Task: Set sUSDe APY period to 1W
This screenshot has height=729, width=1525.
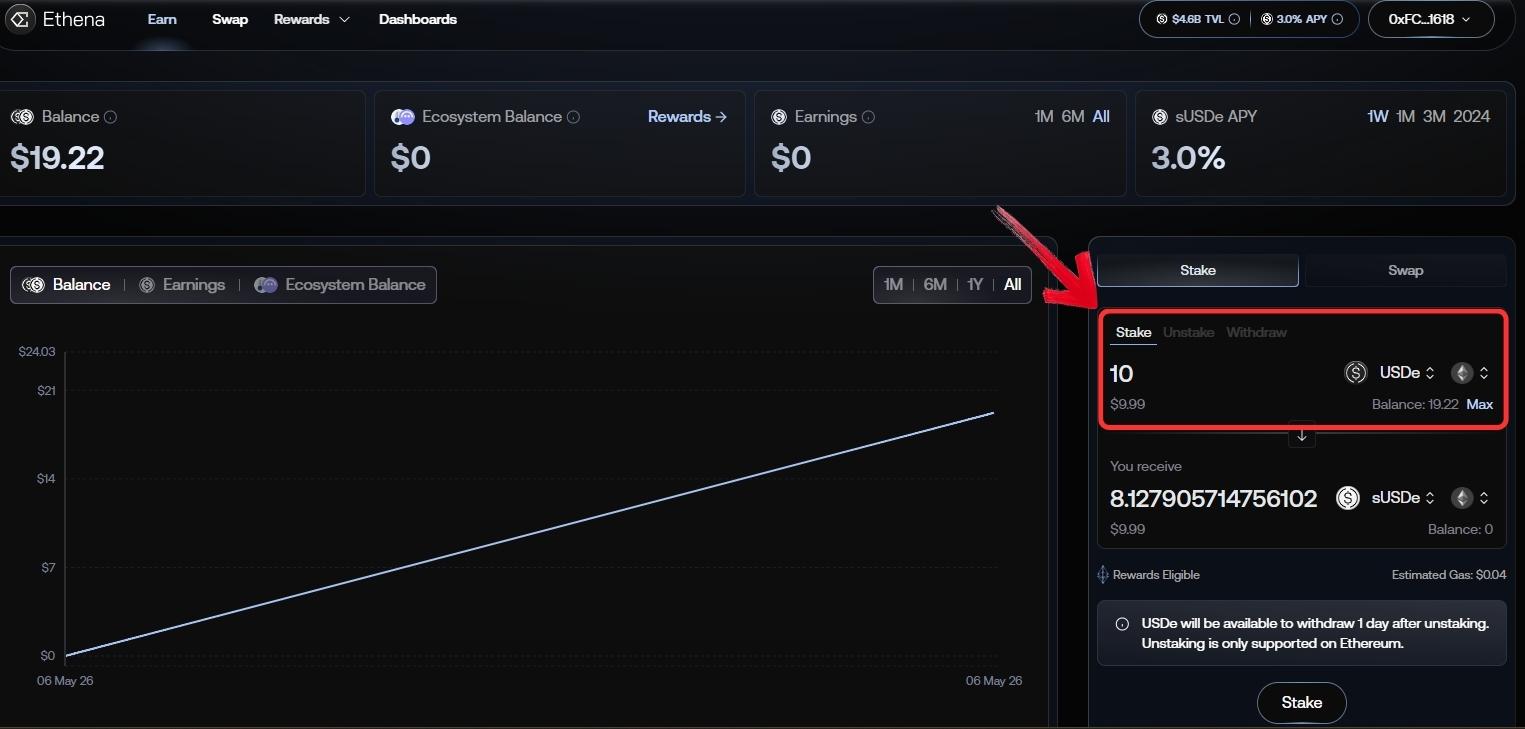Action: (1378, 117)
